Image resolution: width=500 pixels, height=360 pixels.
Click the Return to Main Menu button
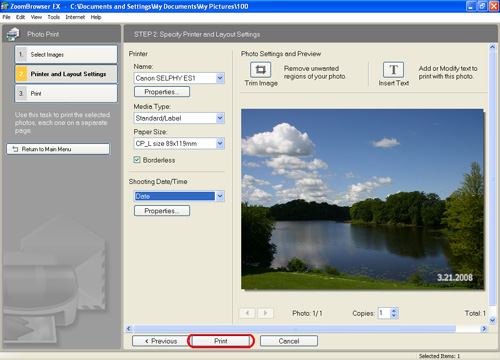58,149
